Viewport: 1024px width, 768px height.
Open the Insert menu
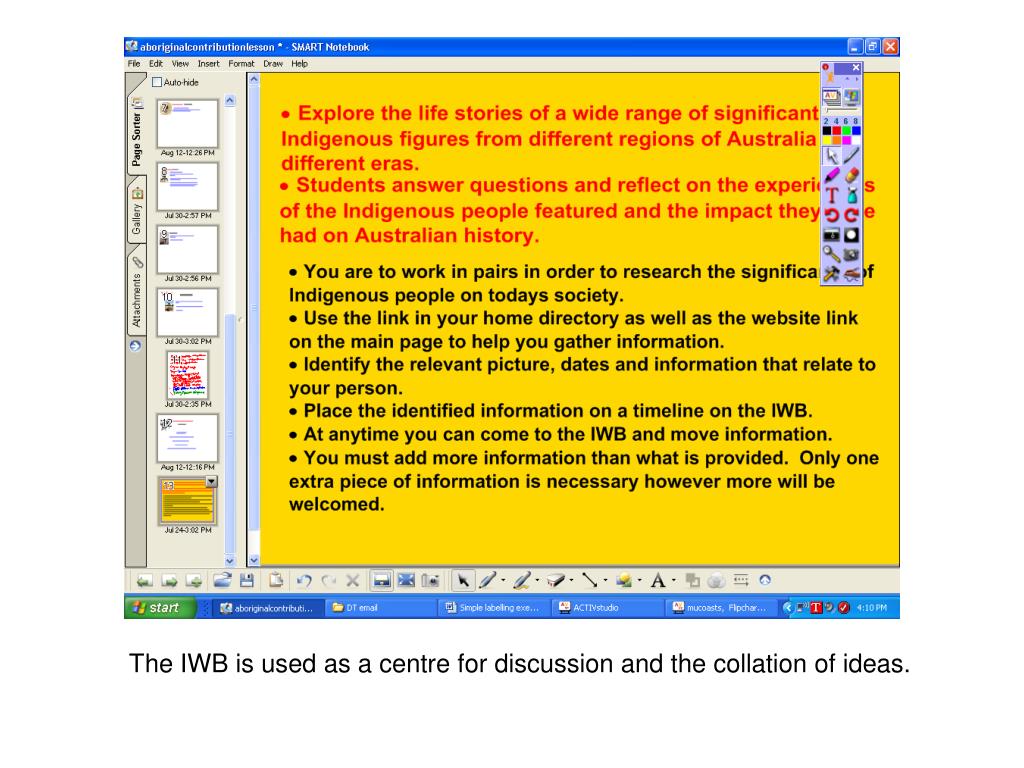click(208, 64)
